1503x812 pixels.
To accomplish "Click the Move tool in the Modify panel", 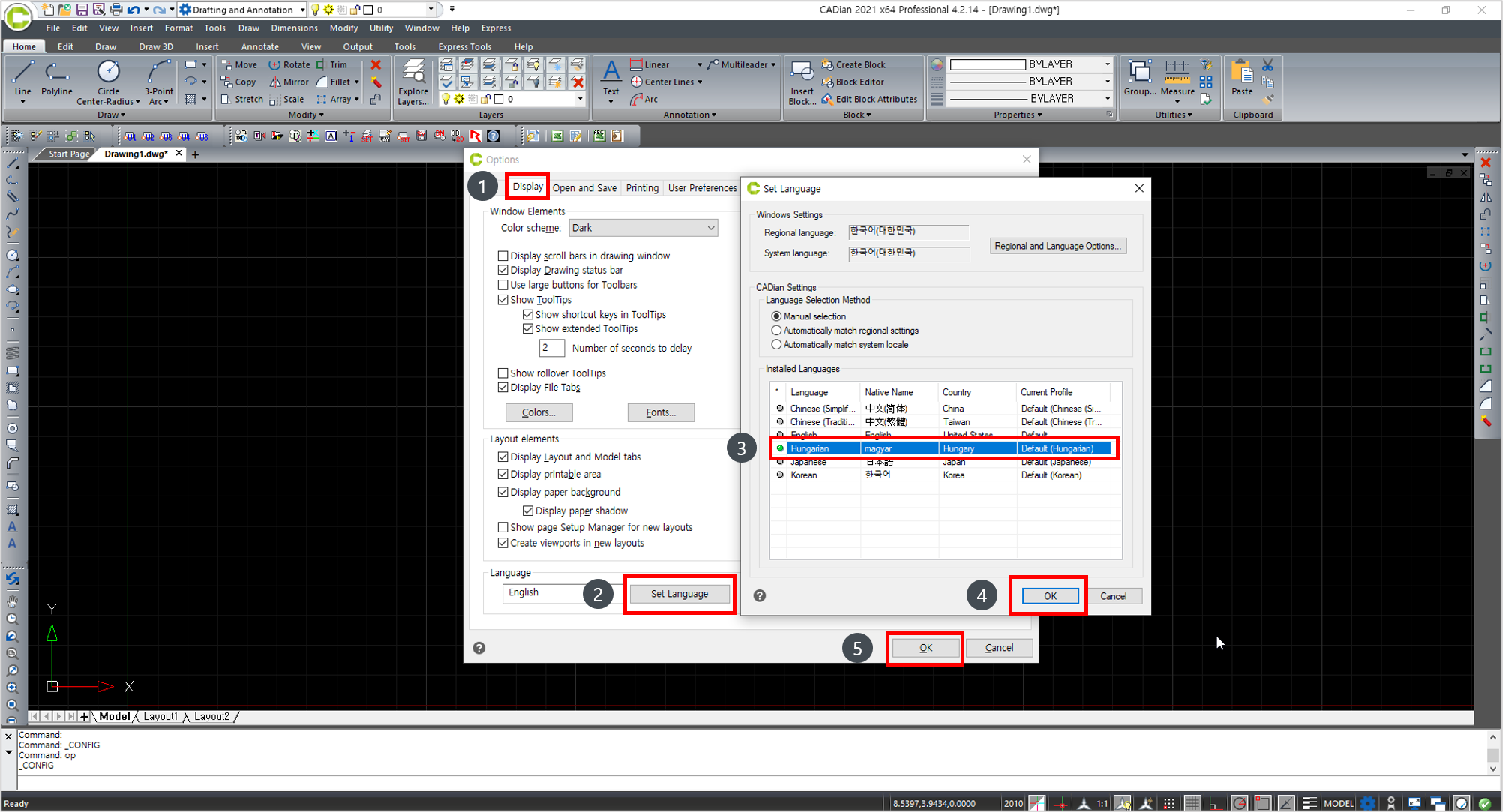I will 239,65.
